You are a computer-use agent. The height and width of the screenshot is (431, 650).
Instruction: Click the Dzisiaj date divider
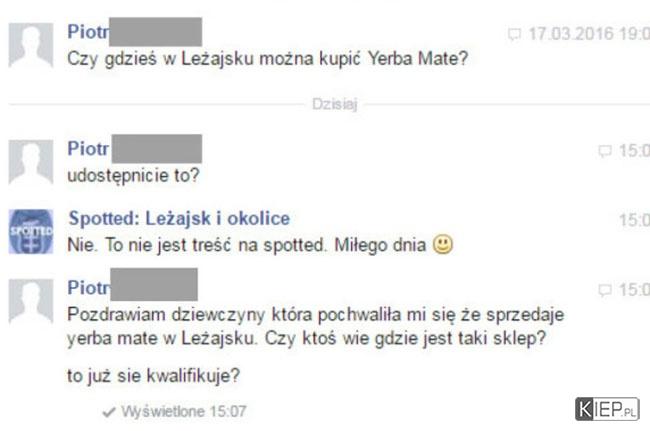click(x=335, y=104)
